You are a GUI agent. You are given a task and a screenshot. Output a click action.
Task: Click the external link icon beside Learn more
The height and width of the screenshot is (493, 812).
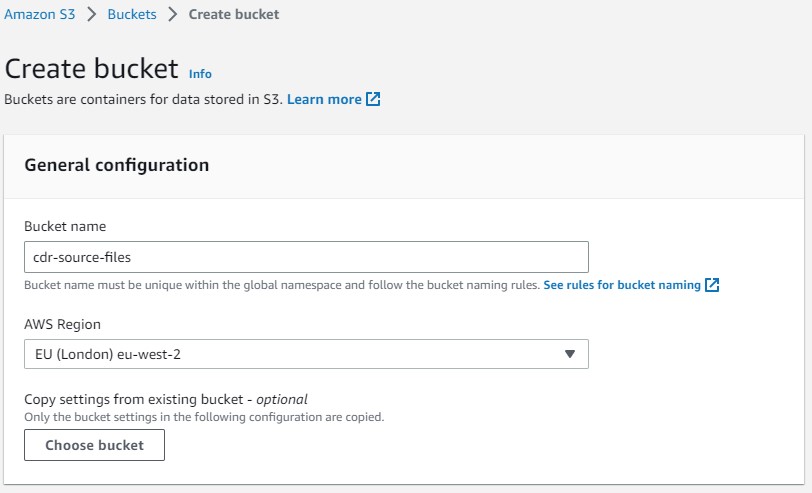point(373,99)
